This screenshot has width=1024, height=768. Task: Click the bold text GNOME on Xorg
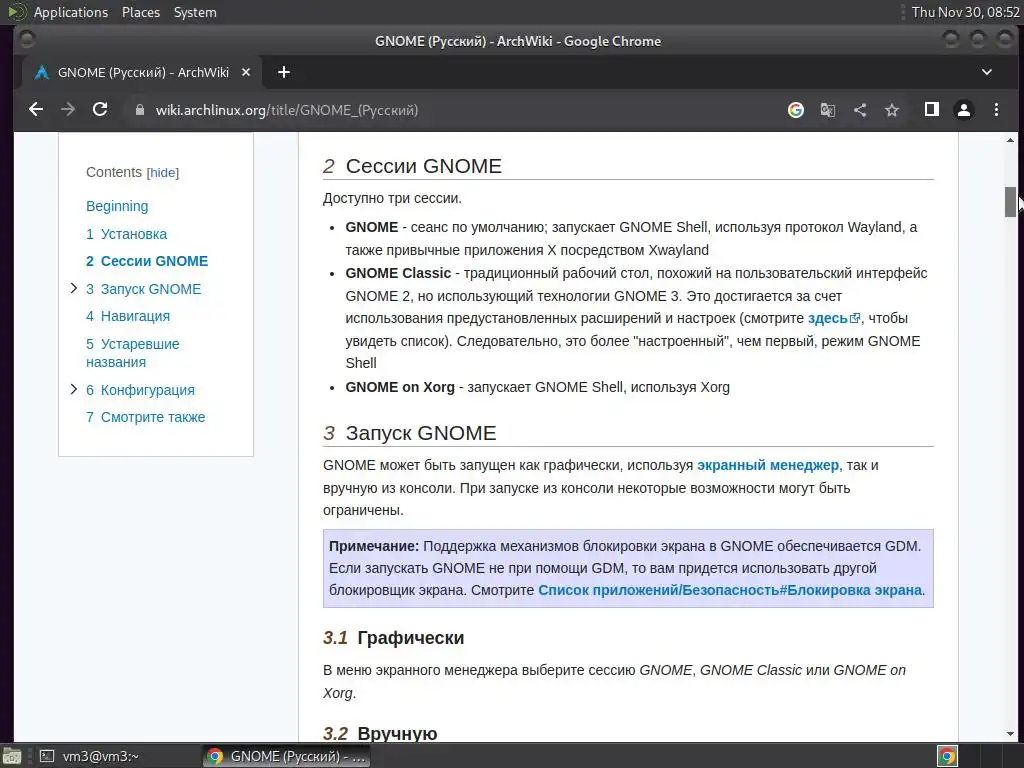tap(400, 387)
